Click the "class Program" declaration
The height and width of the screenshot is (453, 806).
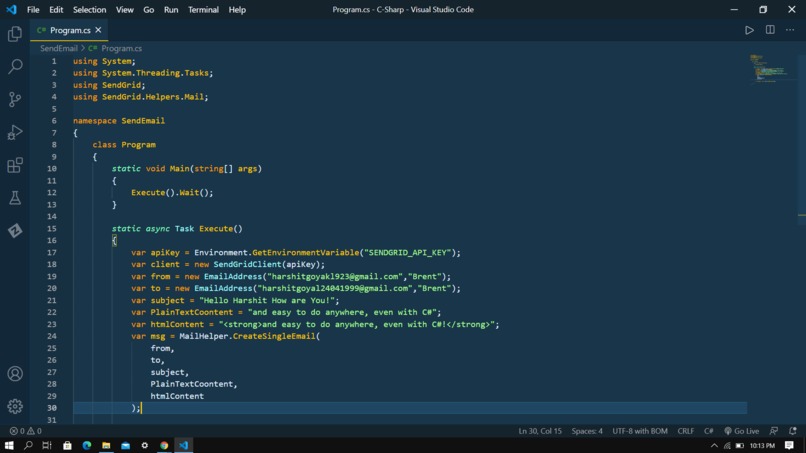pyautogui.click(x=124, y=144)
